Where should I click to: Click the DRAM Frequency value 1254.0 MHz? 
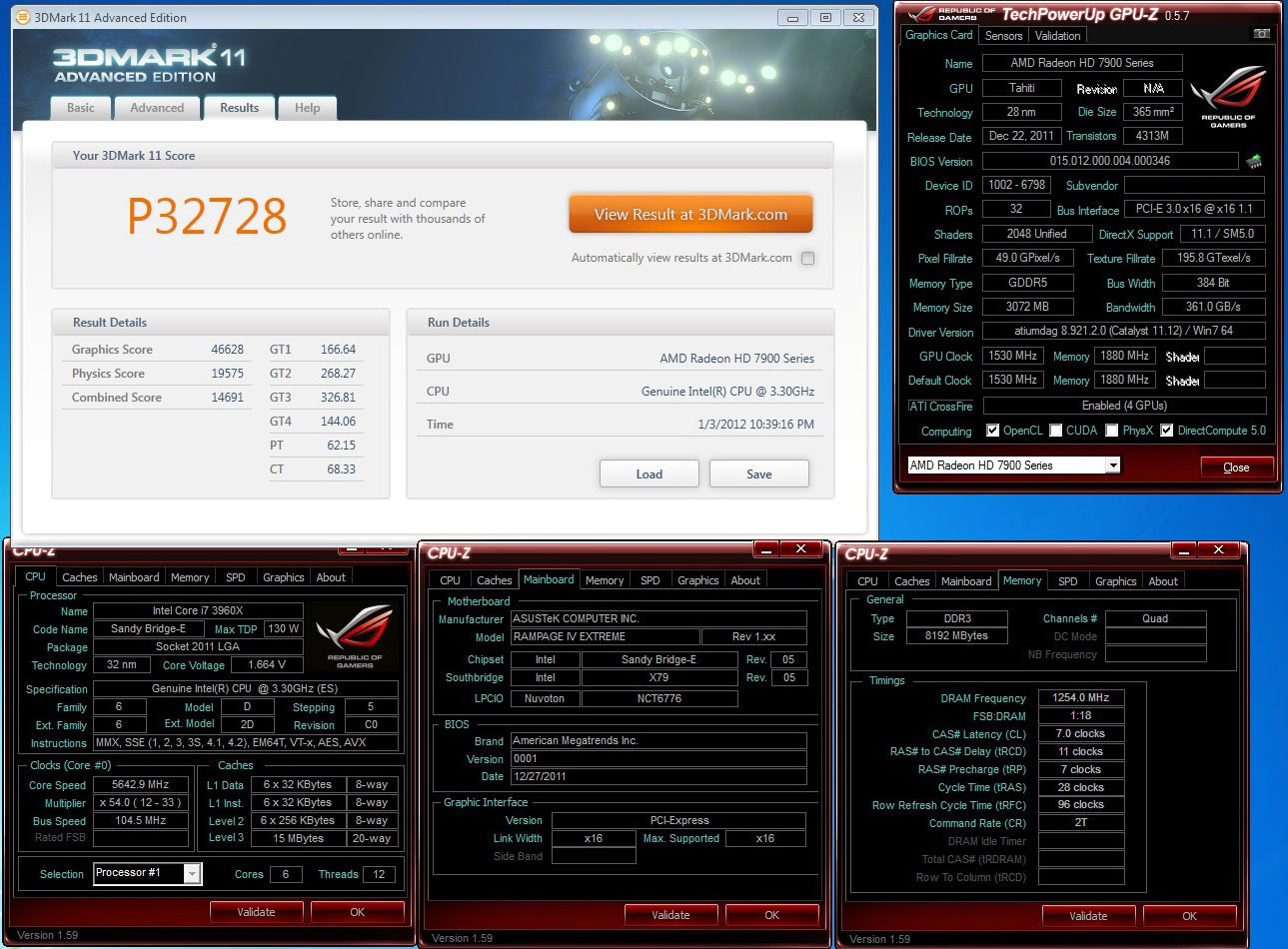(1081, 698)
